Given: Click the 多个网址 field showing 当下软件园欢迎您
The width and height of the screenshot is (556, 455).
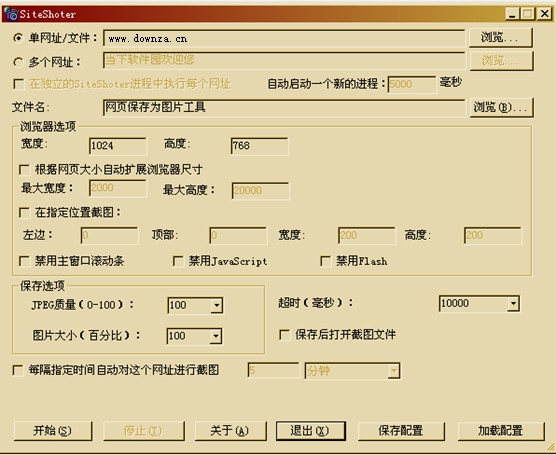Looking at the screenshot, I should point(284,60).
